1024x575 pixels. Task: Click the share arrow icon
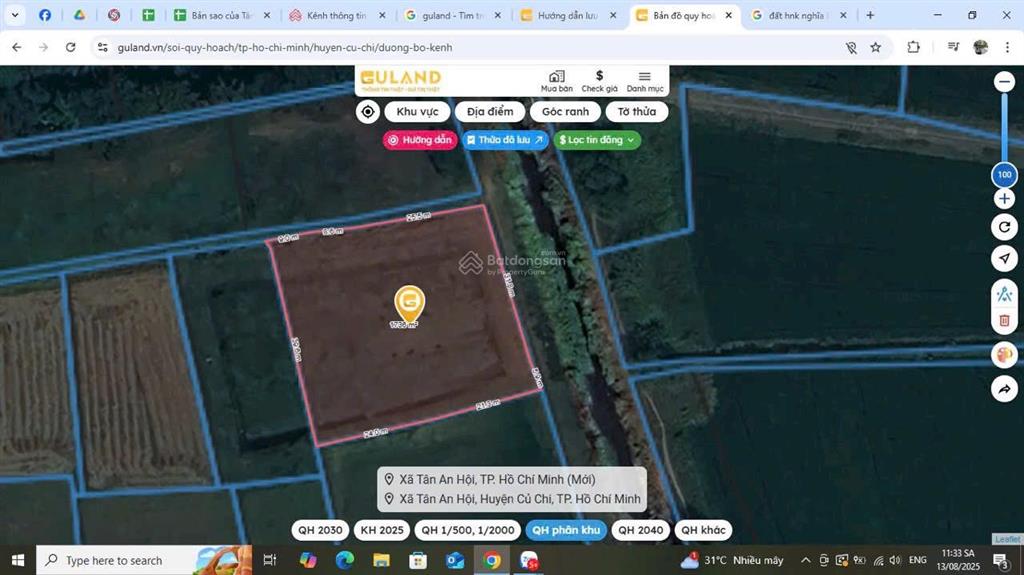click(1004, 389)
